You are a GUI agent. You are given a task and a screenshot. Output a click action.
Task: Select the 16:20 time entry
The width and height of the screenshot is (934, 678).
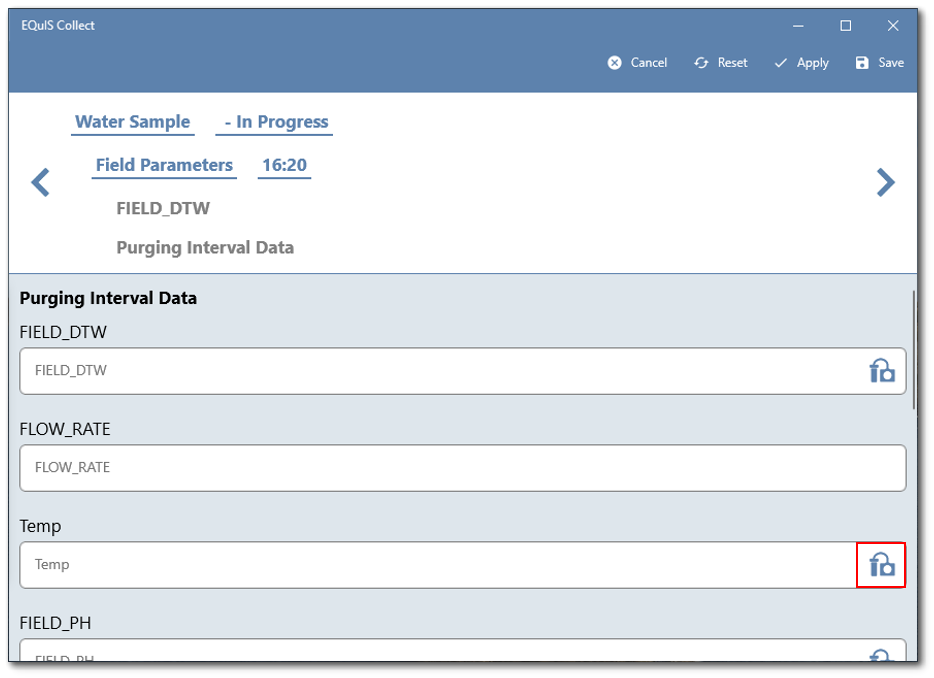point(283,165)
